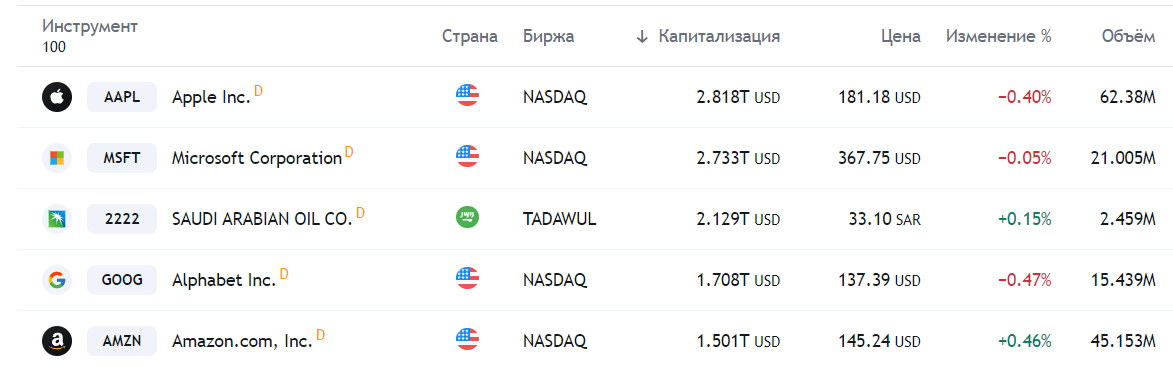Click the Изменение % column header
Screen dimensions: 1173x367
tap(999, 37)
